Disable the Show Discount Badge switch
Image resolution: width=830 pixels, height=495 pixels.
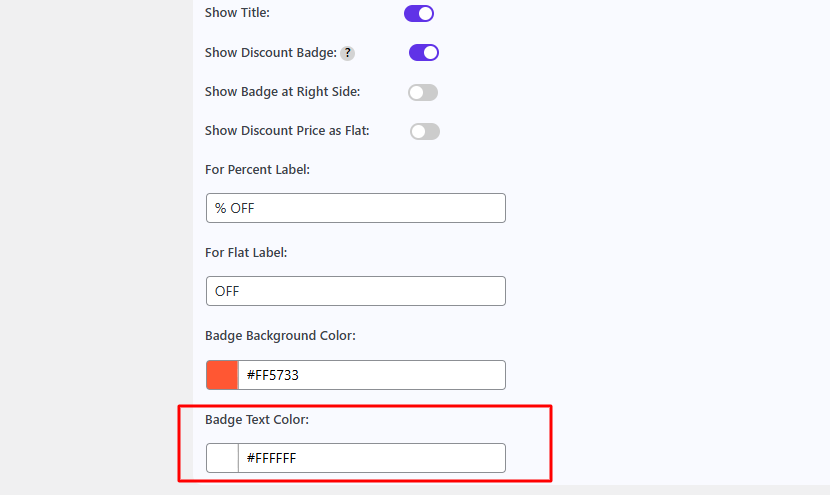pyautogui.click(x=423, y=52)
